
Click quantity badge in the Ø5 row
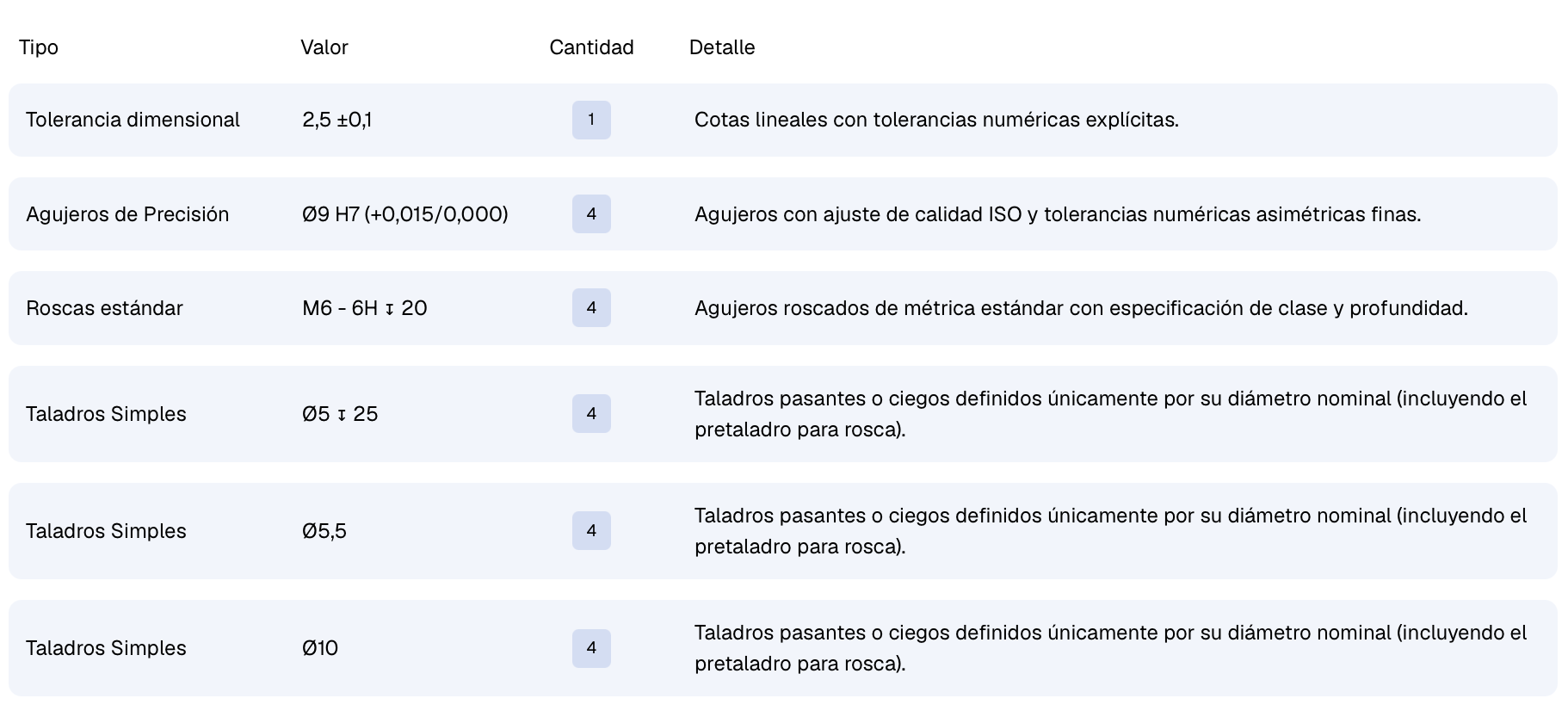point(591,414)
